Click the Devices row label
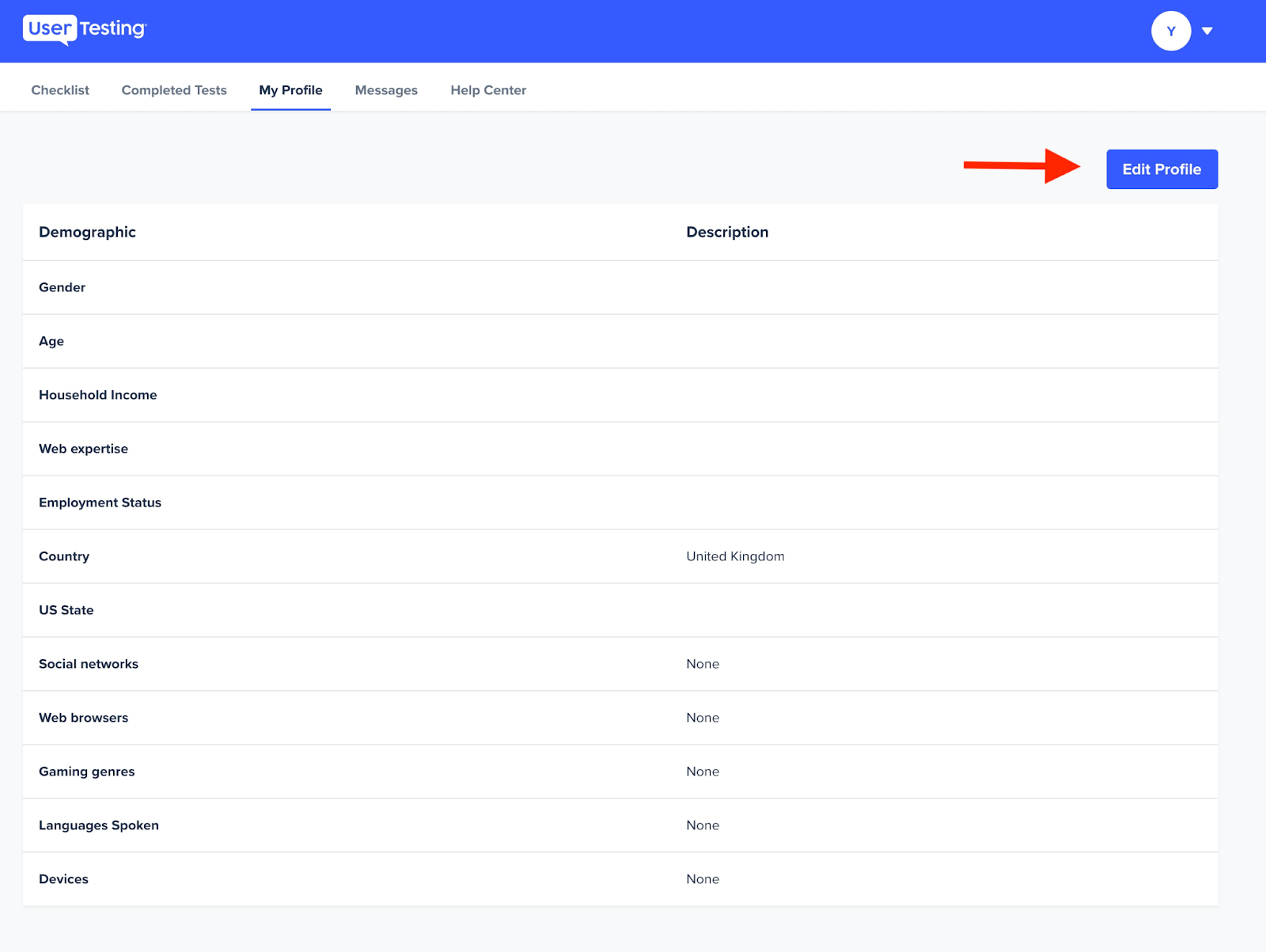Image resolution: width=1266 pixels, height=952 pixels. tap(63, 879)
